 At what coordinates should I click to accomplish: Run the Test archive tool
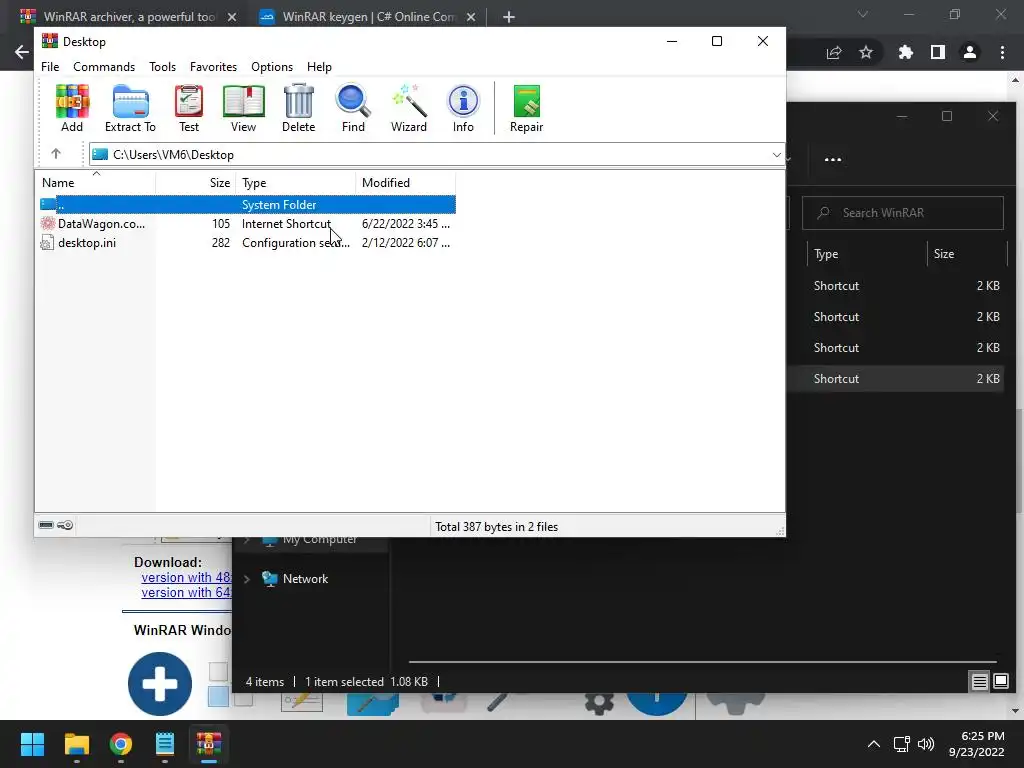click(189, 108)
